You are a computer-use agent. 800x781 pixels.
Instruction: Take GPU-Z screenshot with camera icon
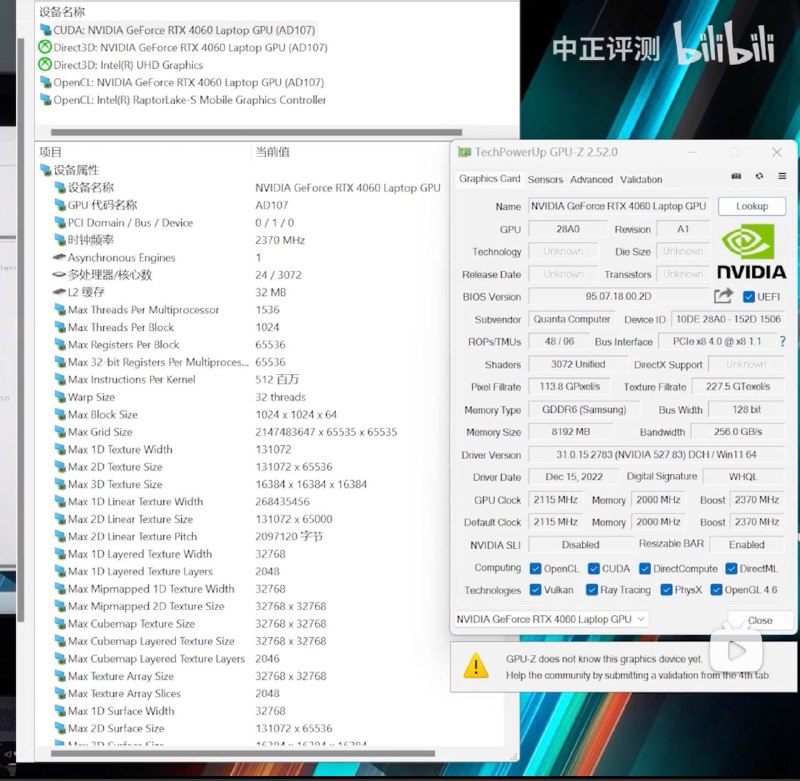736,176
